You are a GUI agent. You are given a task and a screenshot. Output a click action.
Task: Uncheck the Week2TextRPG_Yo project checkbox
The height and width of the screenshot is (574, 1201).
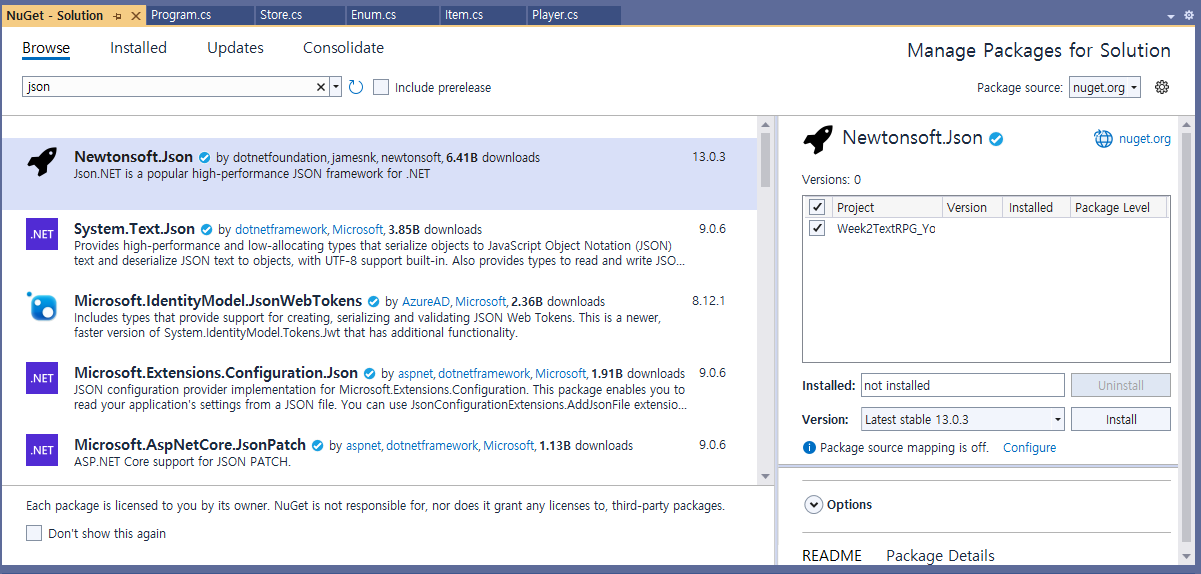tap(817, 228)
